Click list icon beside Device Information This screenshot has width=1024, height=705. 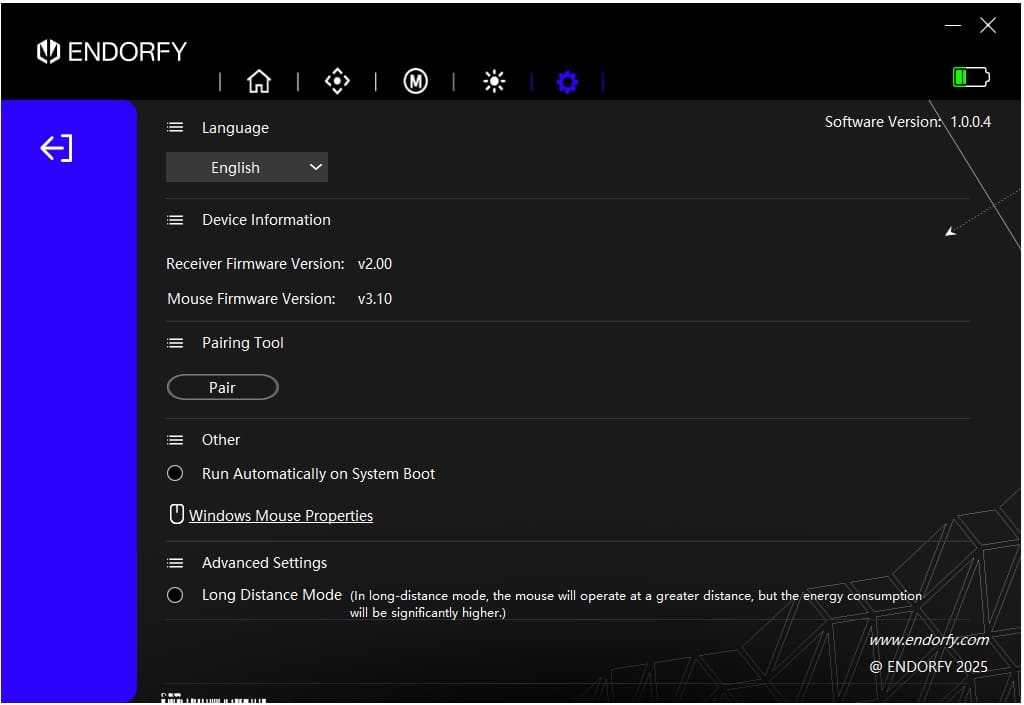coord(175,220)
